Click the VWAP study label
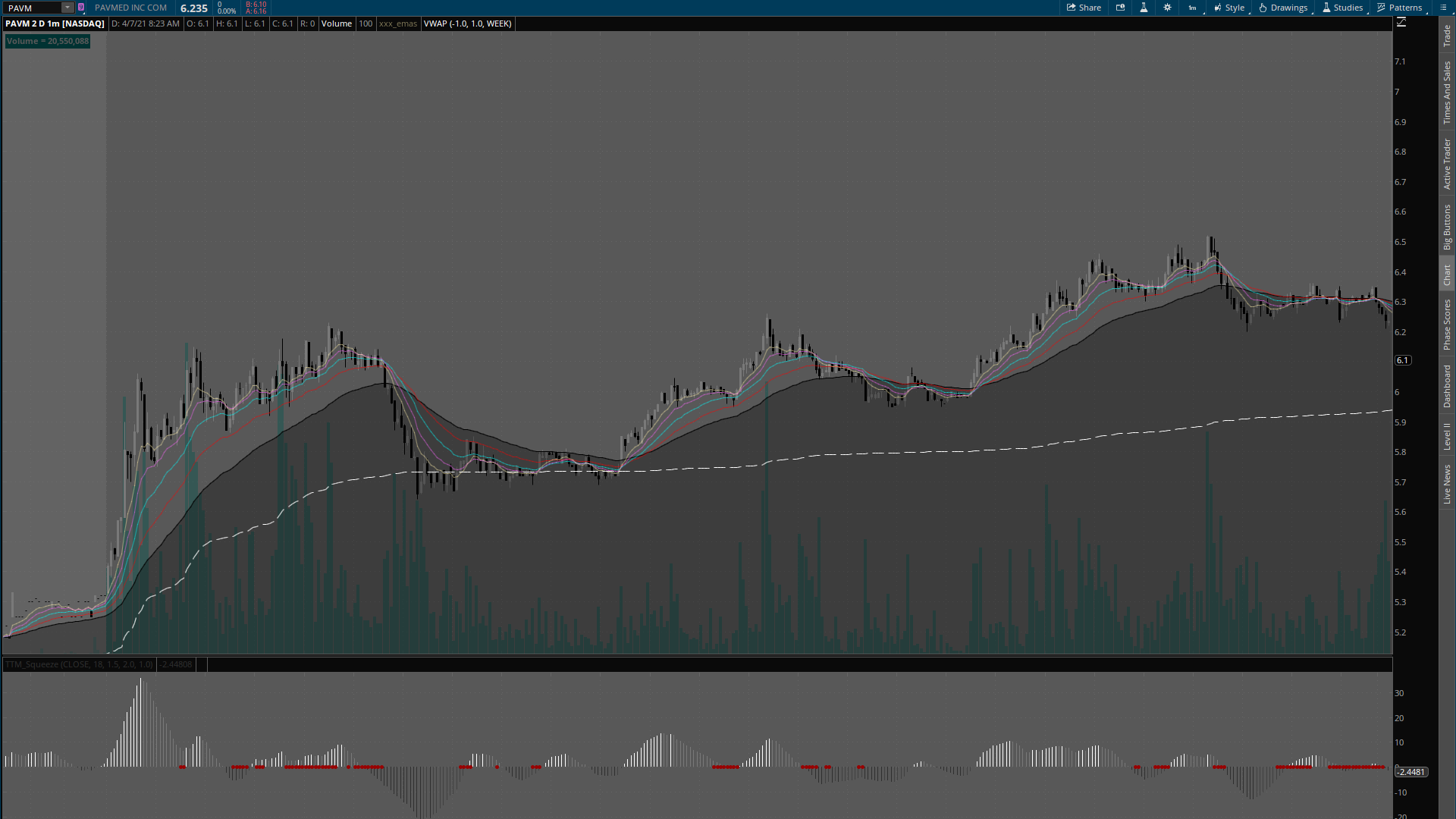Screen dimensions: 1456x819 [467, 24]
